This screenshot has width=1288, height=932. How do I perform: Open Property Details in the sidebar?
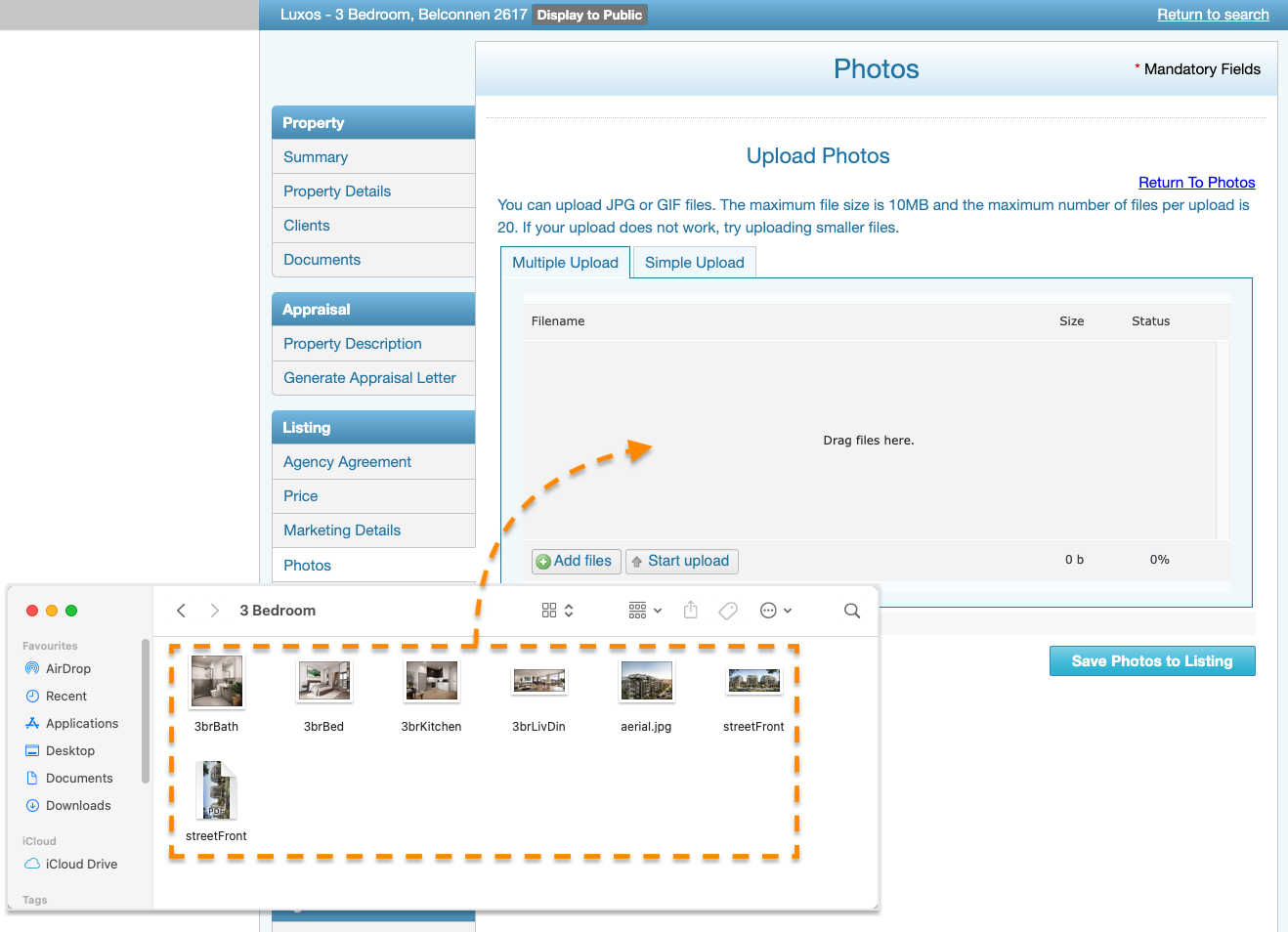point(337,191)
